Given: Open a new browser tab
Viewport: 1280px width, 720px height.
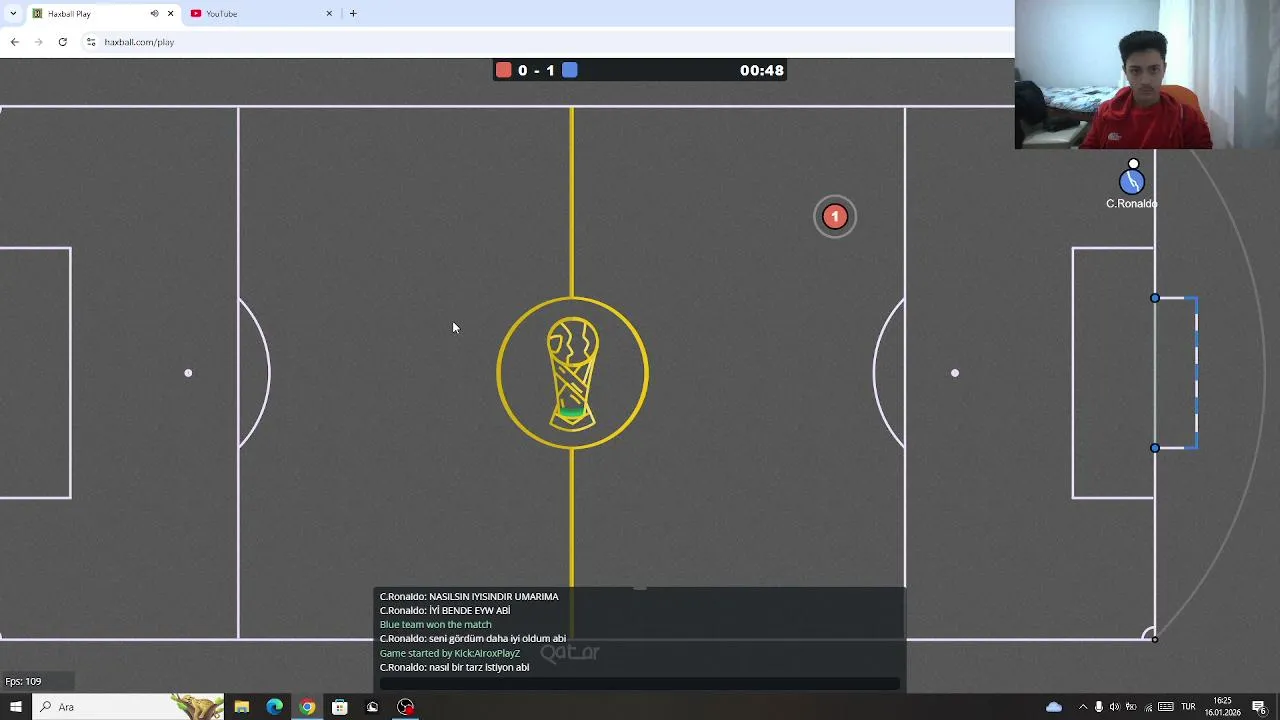Looking at the screenshot, I should [353, 14].
